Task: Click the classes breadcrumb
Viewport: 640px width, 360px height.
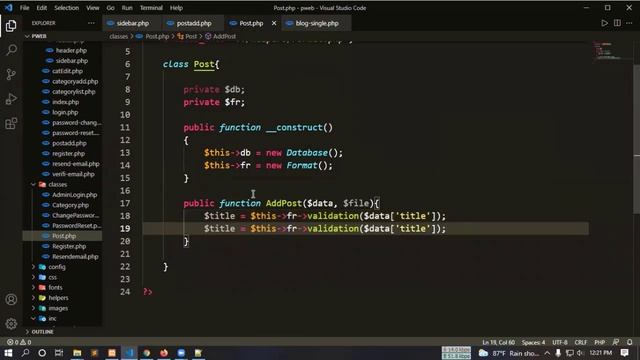Action: click(119, 36)
